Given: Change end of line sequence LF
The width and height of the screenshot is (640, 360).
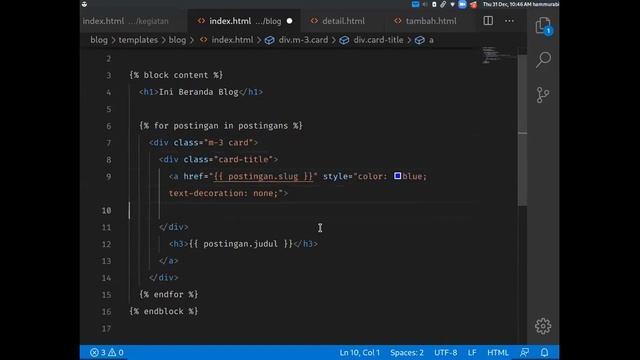Looking at the screenshot, I should 472,352.
